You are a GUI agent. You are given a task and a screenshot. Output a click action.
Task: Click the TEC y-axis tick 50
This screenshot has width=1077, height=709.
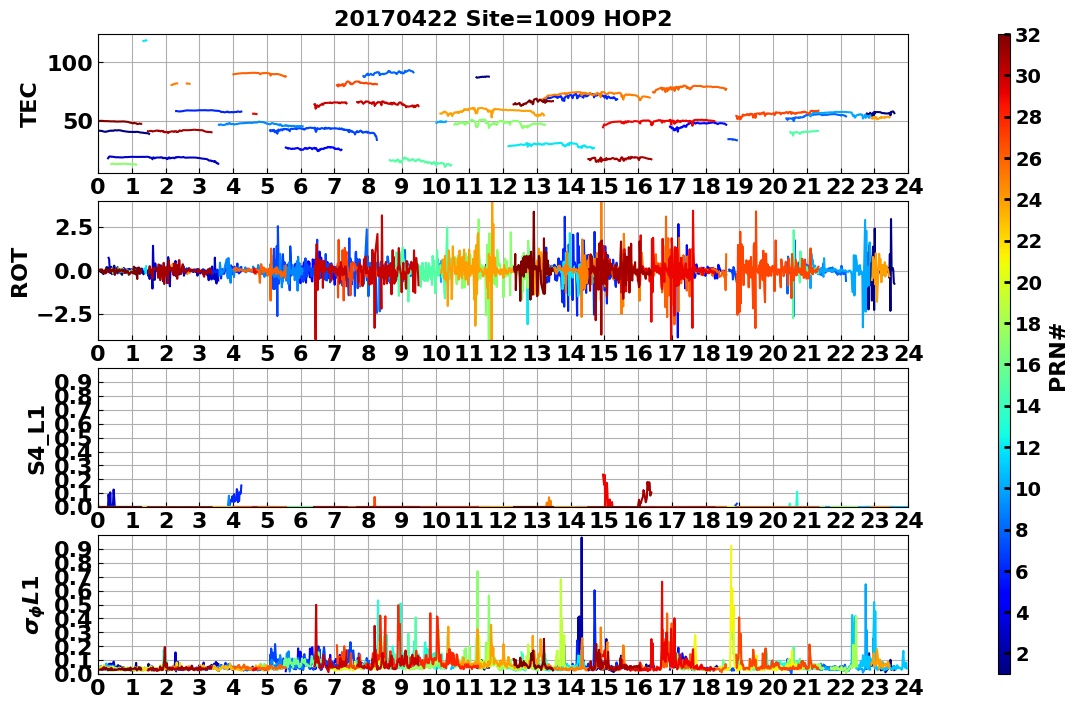coord(77,122)
